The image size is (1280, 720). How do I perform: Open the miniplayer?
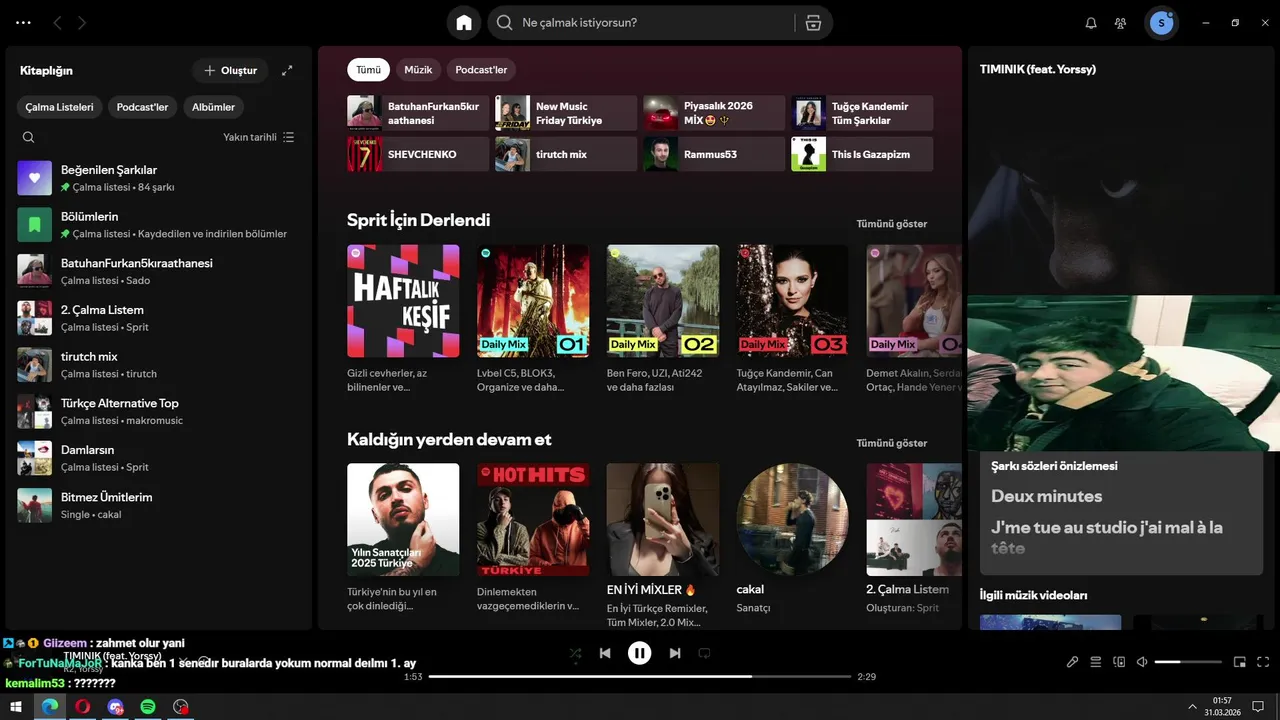click(1240, 662)
